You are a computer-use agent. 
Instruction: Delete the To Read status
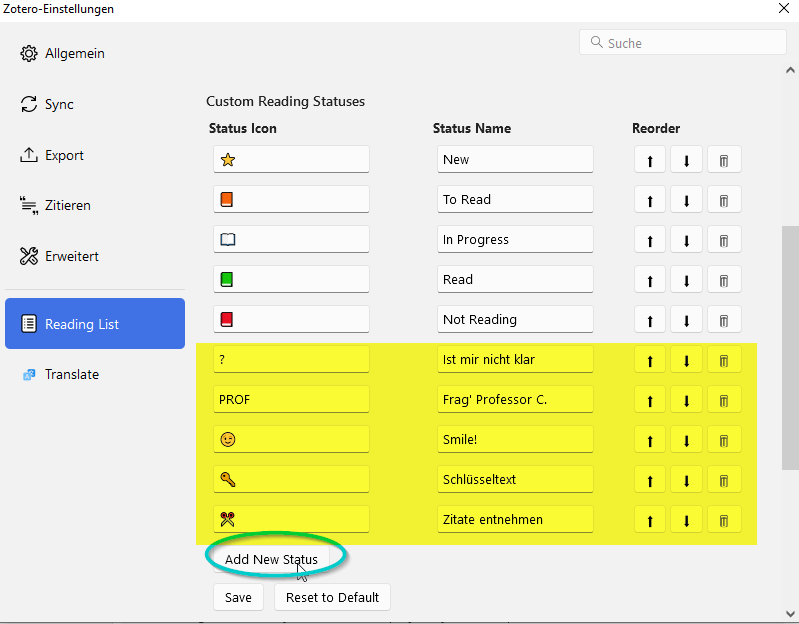724,200
